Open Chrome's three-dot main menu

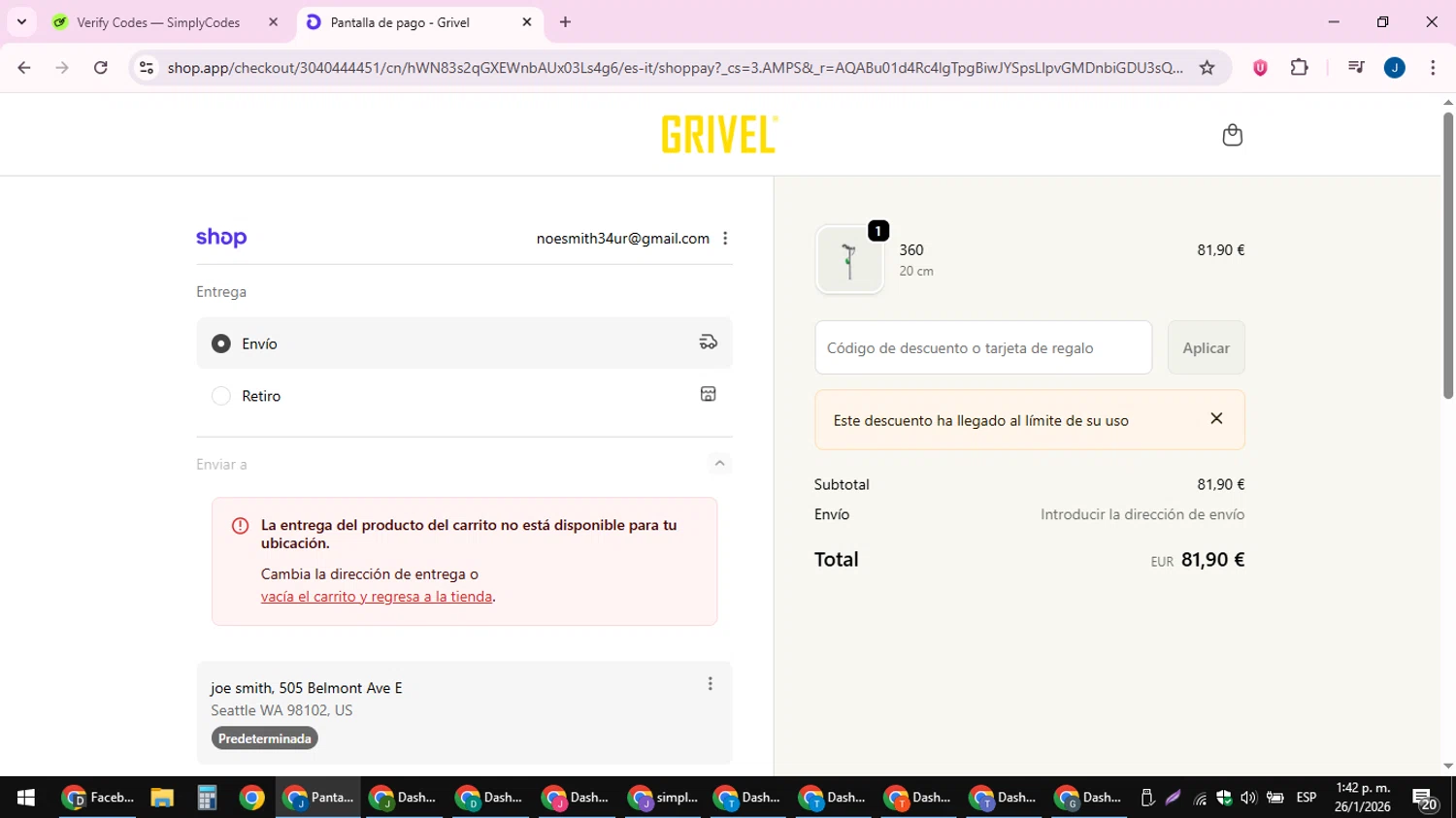(1433, 68)
